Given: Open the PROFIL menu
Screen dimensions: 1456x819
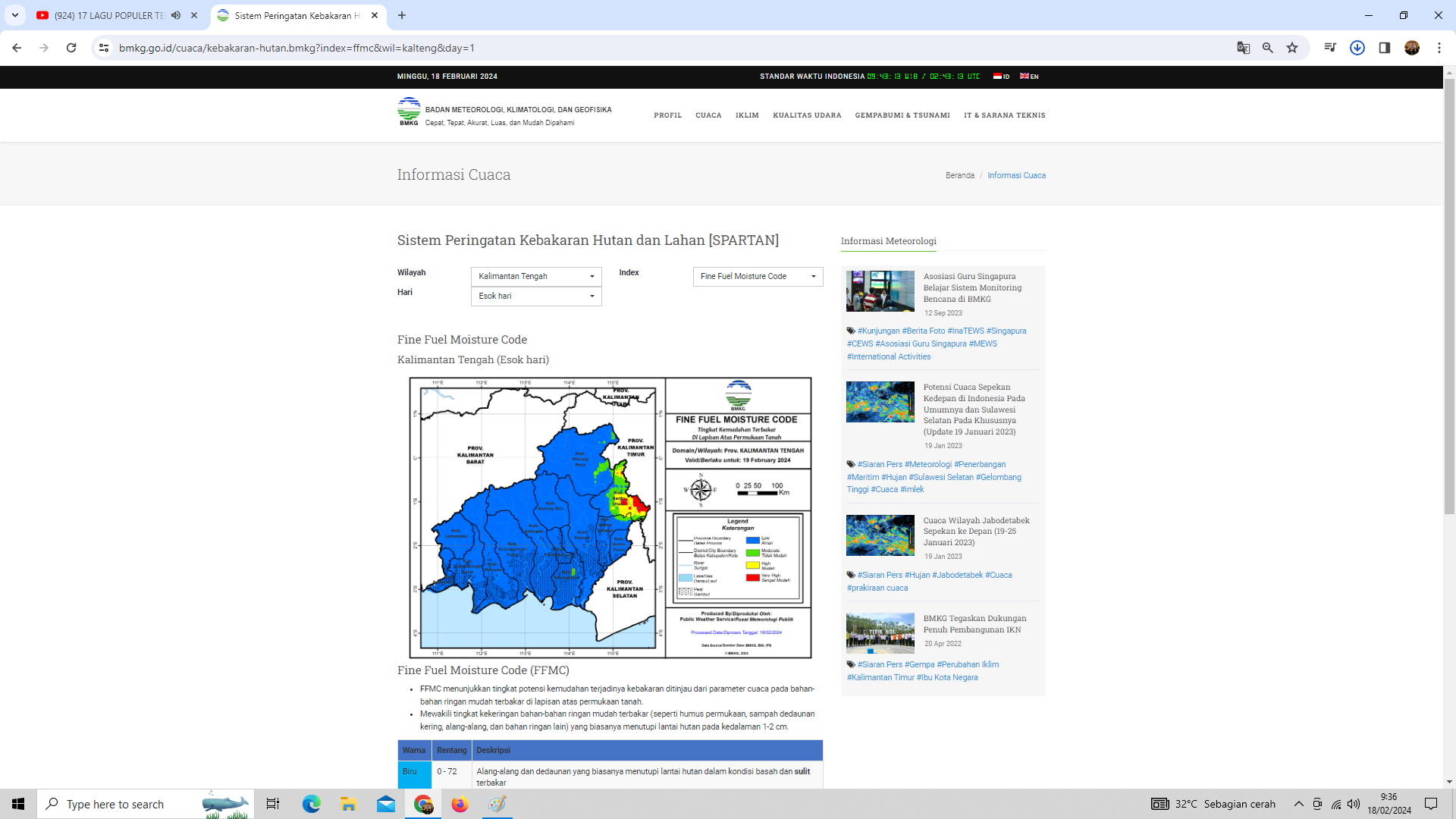Looking at the screenshot, I should [x=667, y=115].
